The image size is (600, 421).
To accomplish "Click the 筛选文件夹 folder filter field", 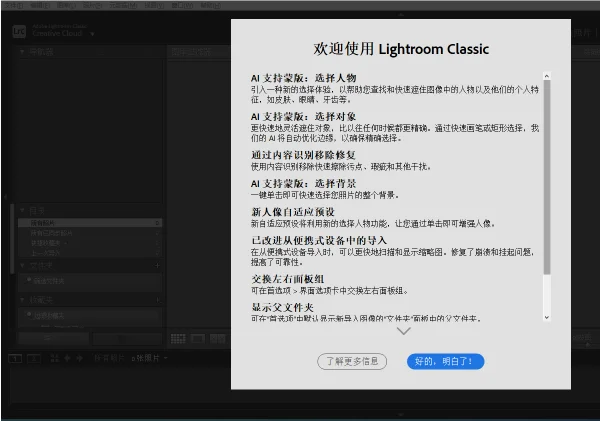I will (x=90, y=281).
